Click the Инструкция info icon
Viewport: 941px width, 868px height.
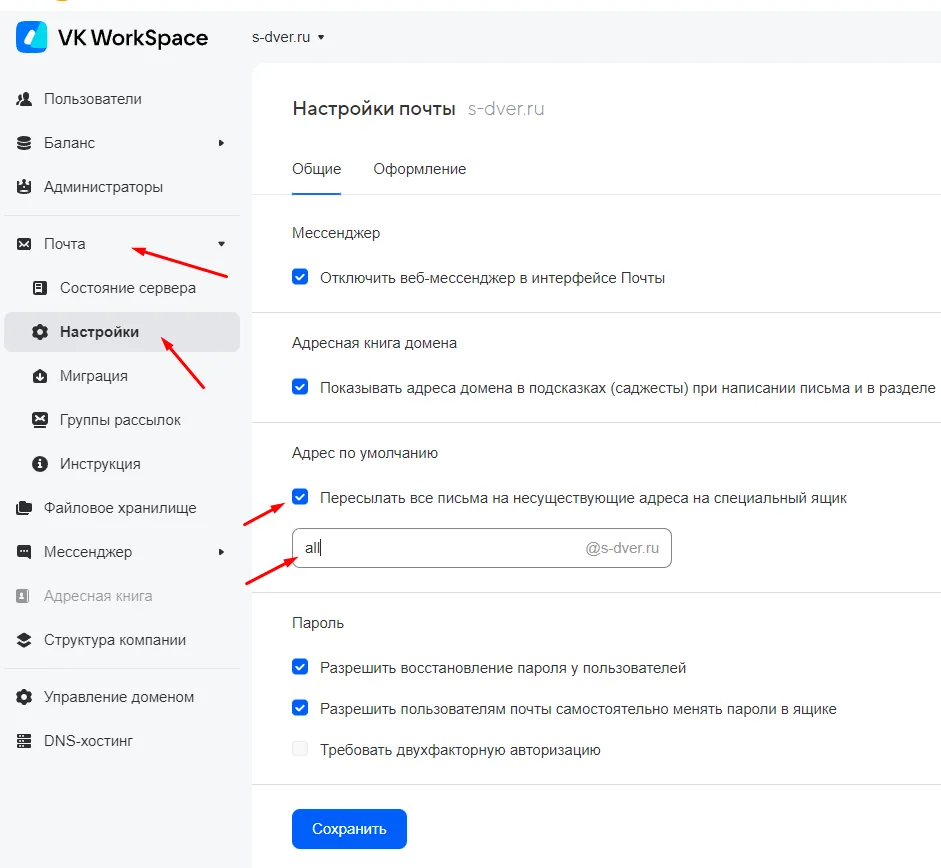coord(40,464)
